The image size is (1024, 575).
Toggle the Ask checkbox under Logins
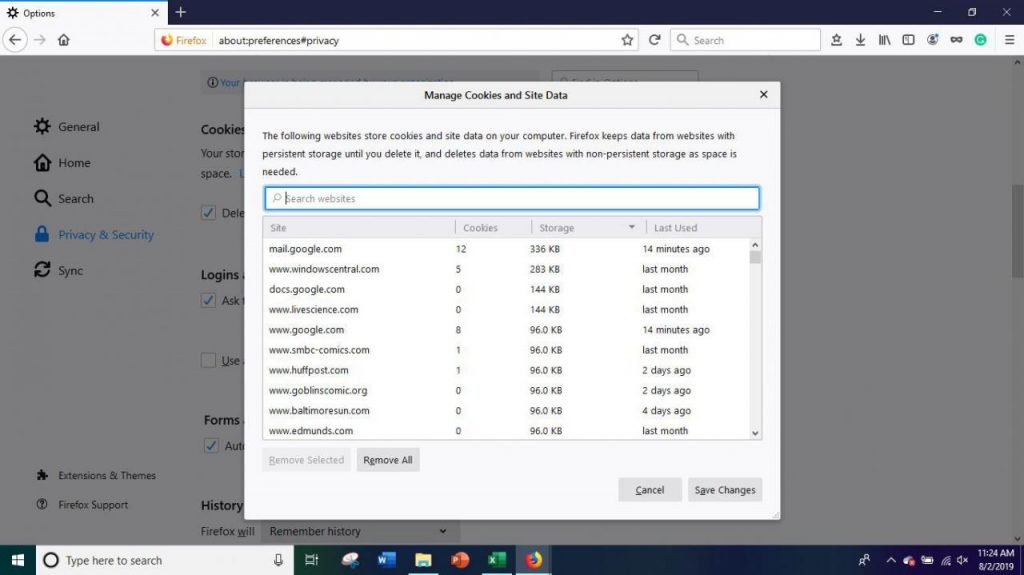(x=208, y=300)
